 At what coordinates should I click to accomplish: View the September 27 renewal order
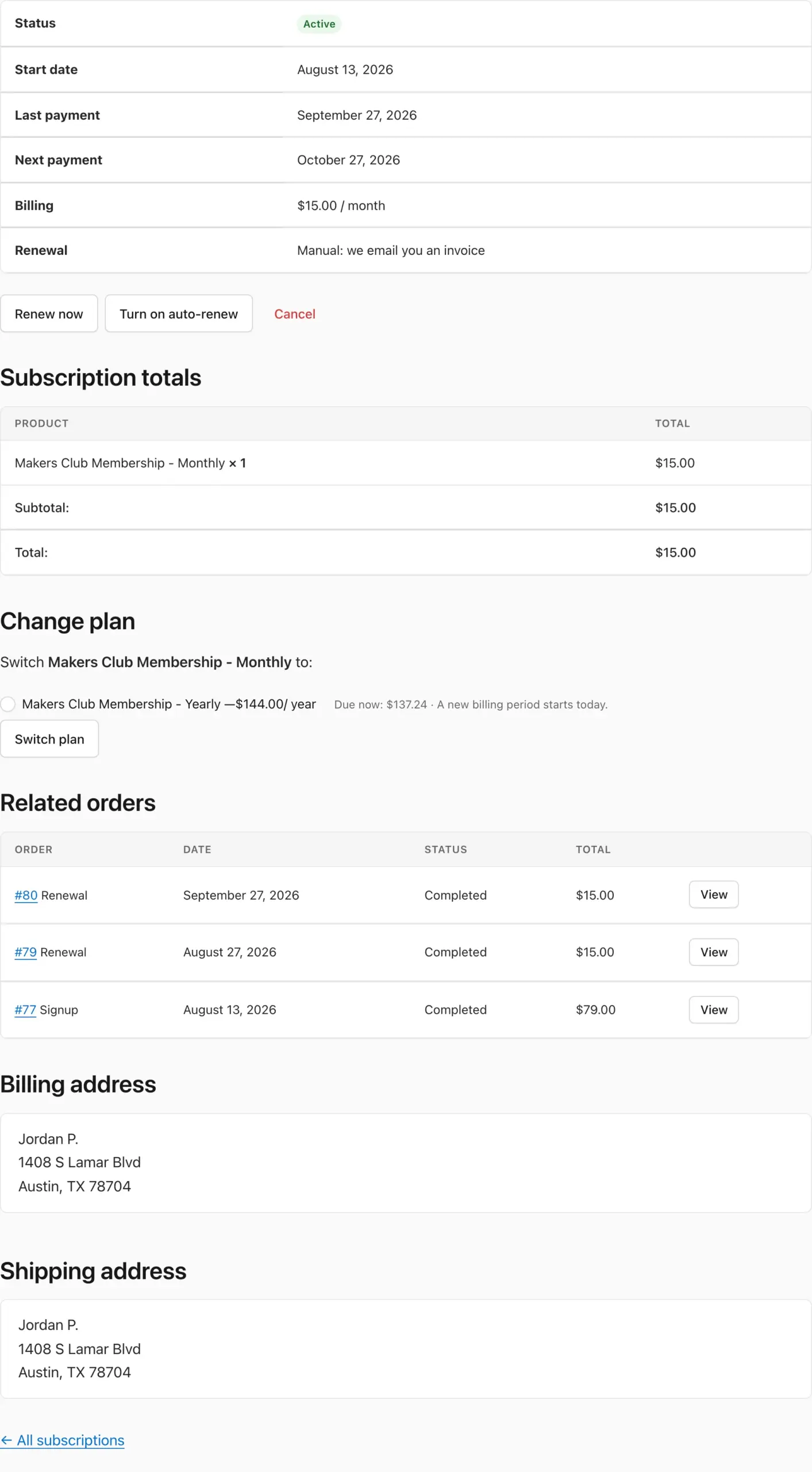point(714,895)
